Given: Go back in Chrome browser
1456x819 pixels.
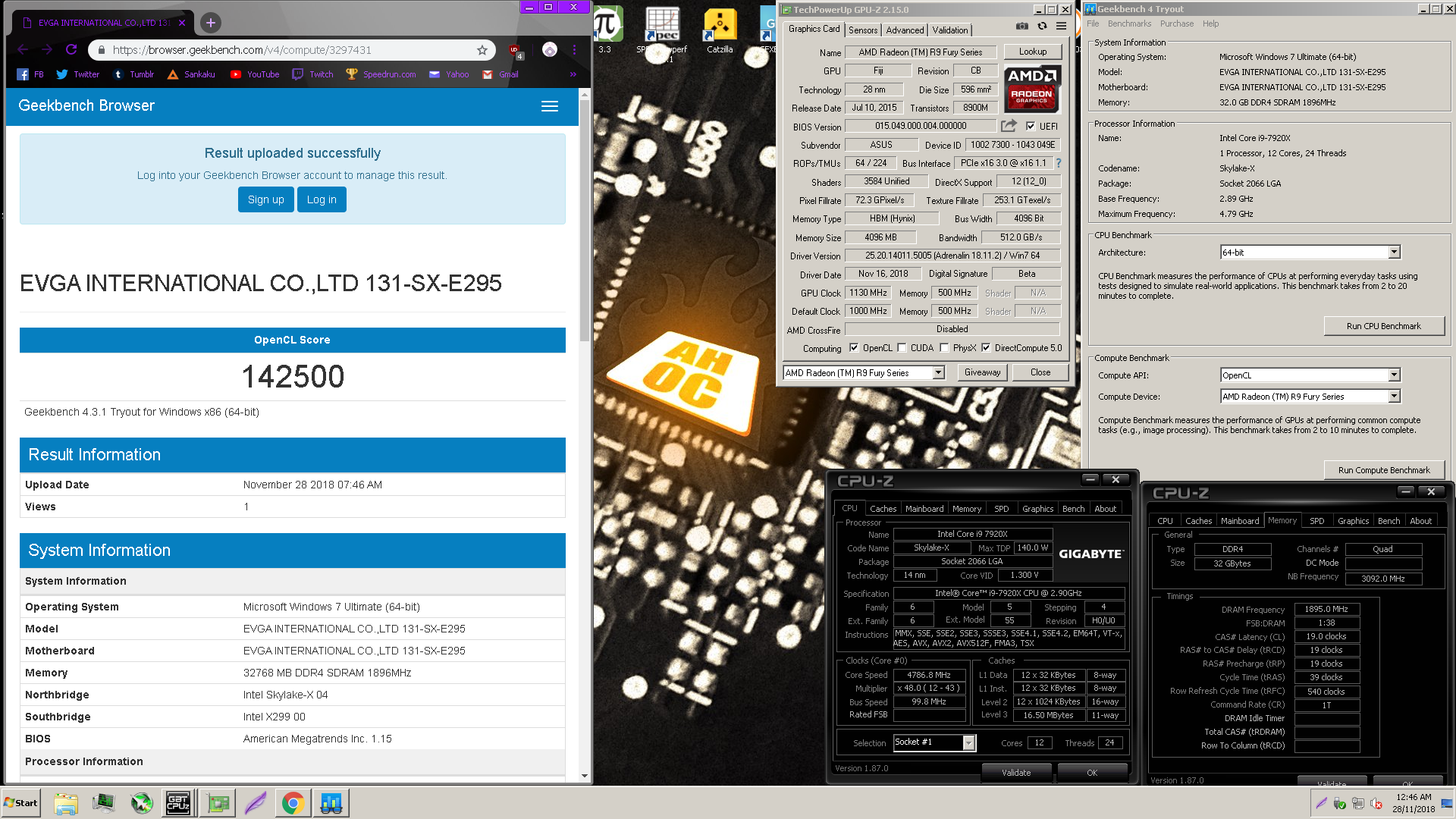Looking at the screenshot, I should (x=23, y=49).
